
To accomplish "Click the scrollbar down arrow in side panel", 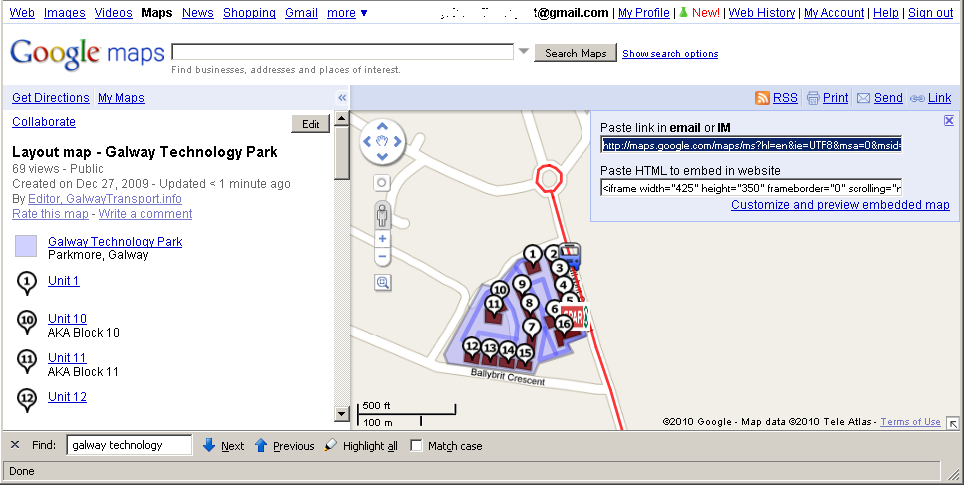I will pyautogui.click(x=342, y=413).
